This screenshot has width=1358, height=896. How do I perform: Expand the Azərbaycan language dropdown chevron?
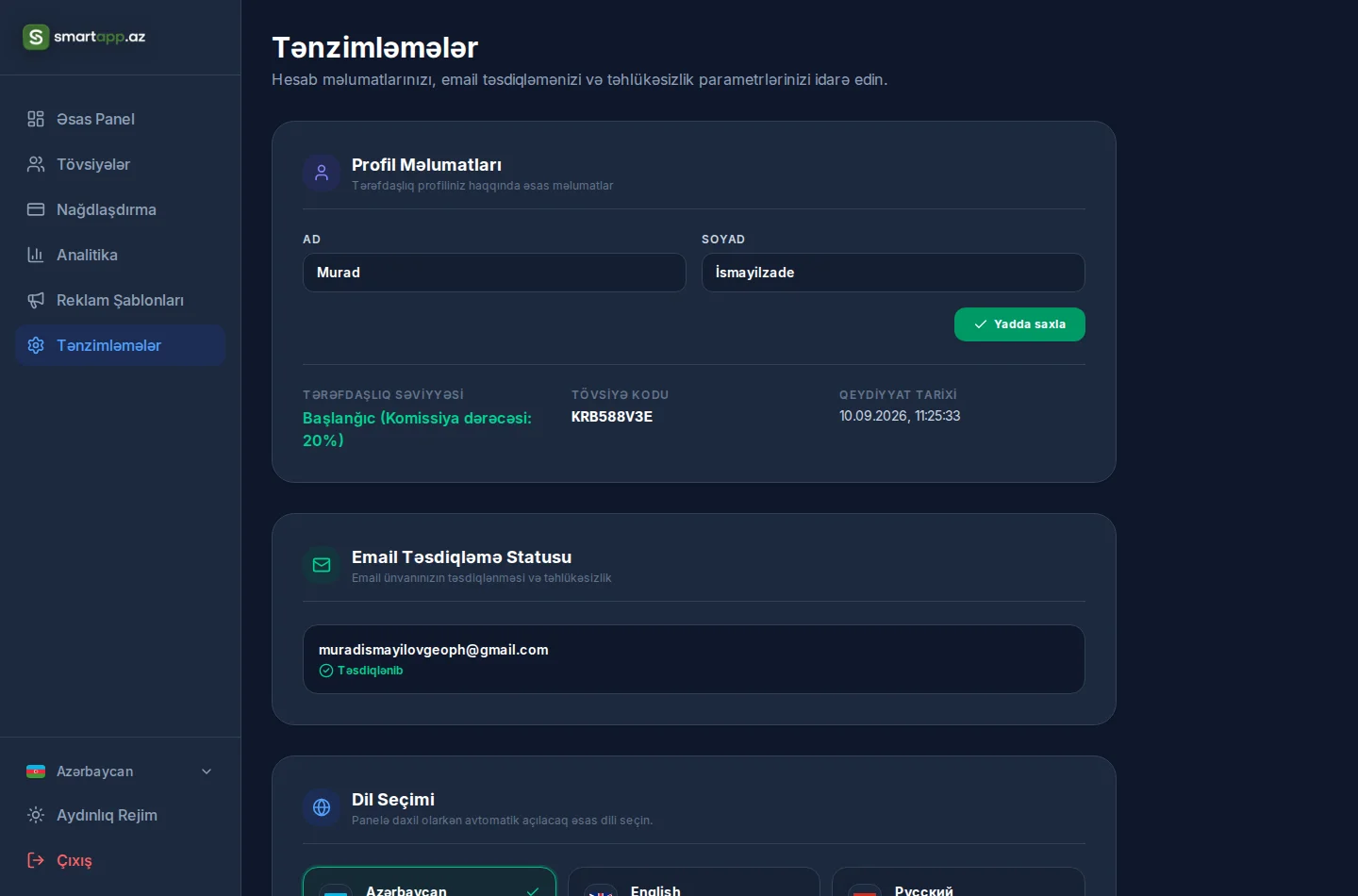pos(207,772)
